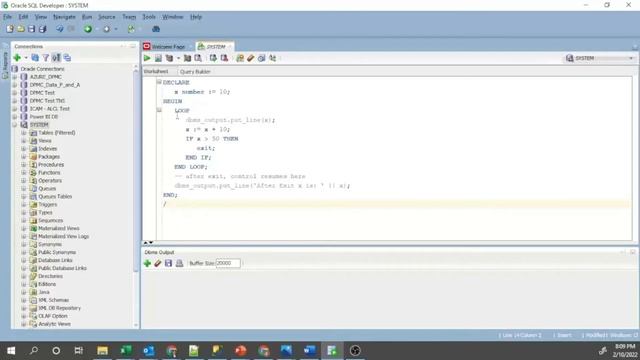
Task: Click the Save icon in main toolbar
Action: click(x=31, y=29)
